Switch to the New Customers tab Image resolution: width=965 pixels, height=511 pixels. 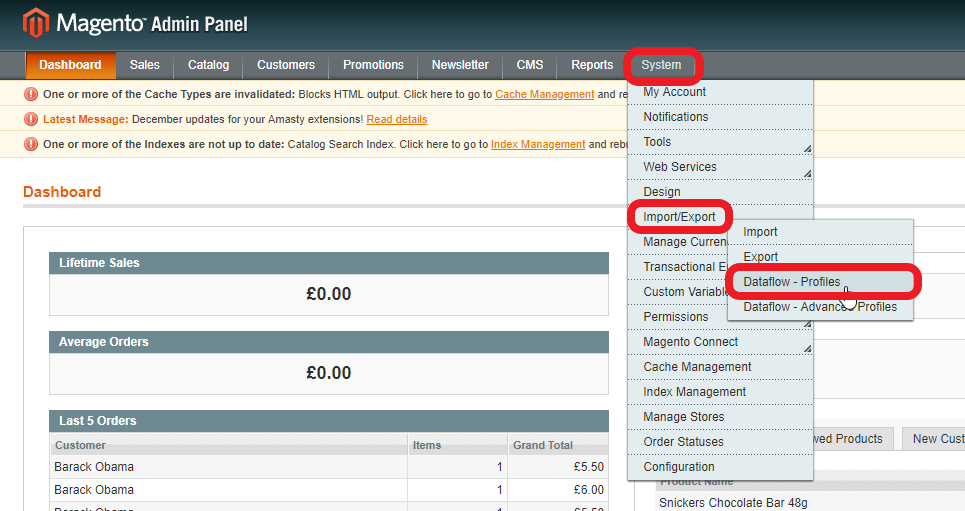pos(934,439)
